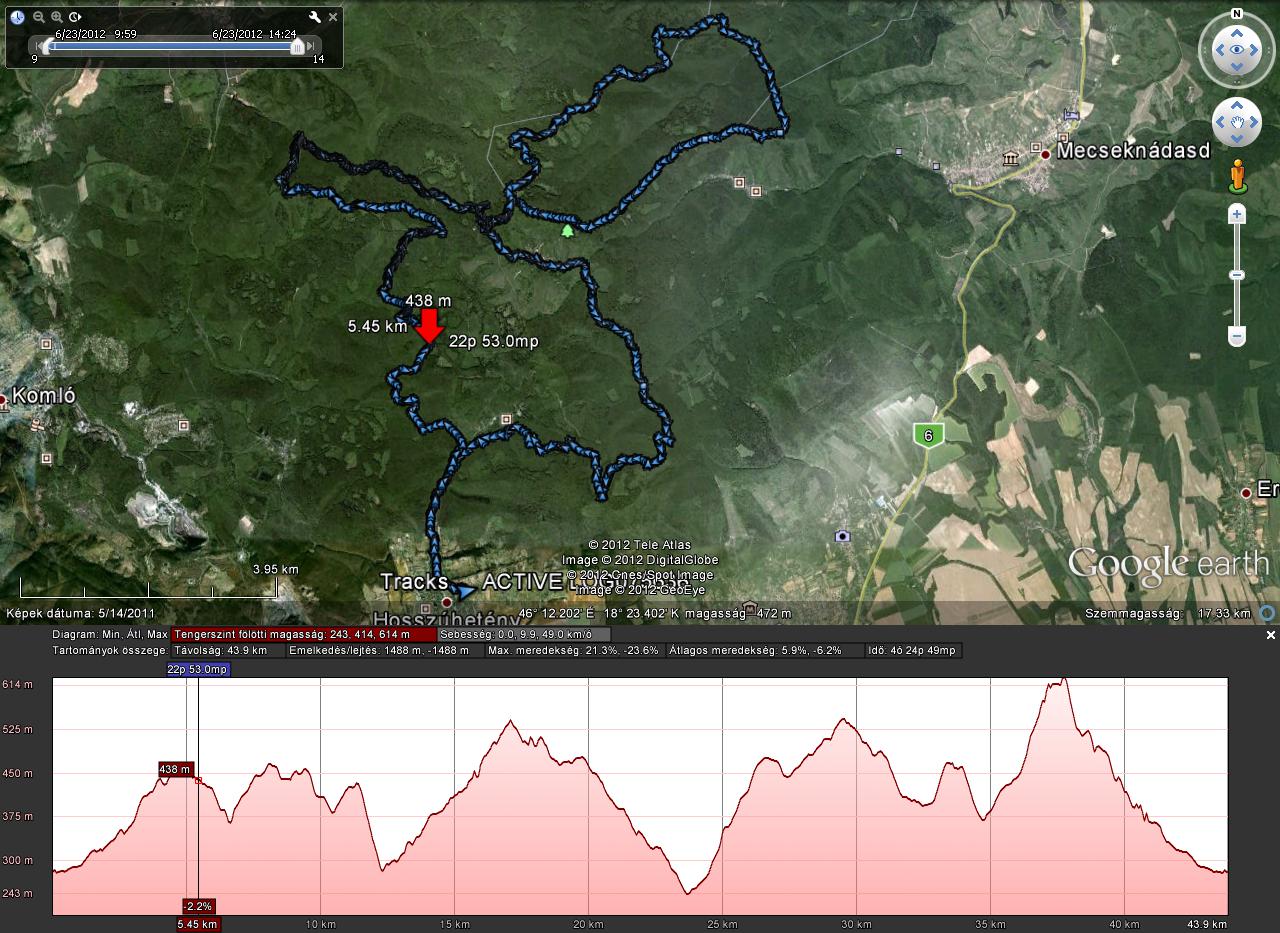Zoom out the time slider range

(39, 17)
